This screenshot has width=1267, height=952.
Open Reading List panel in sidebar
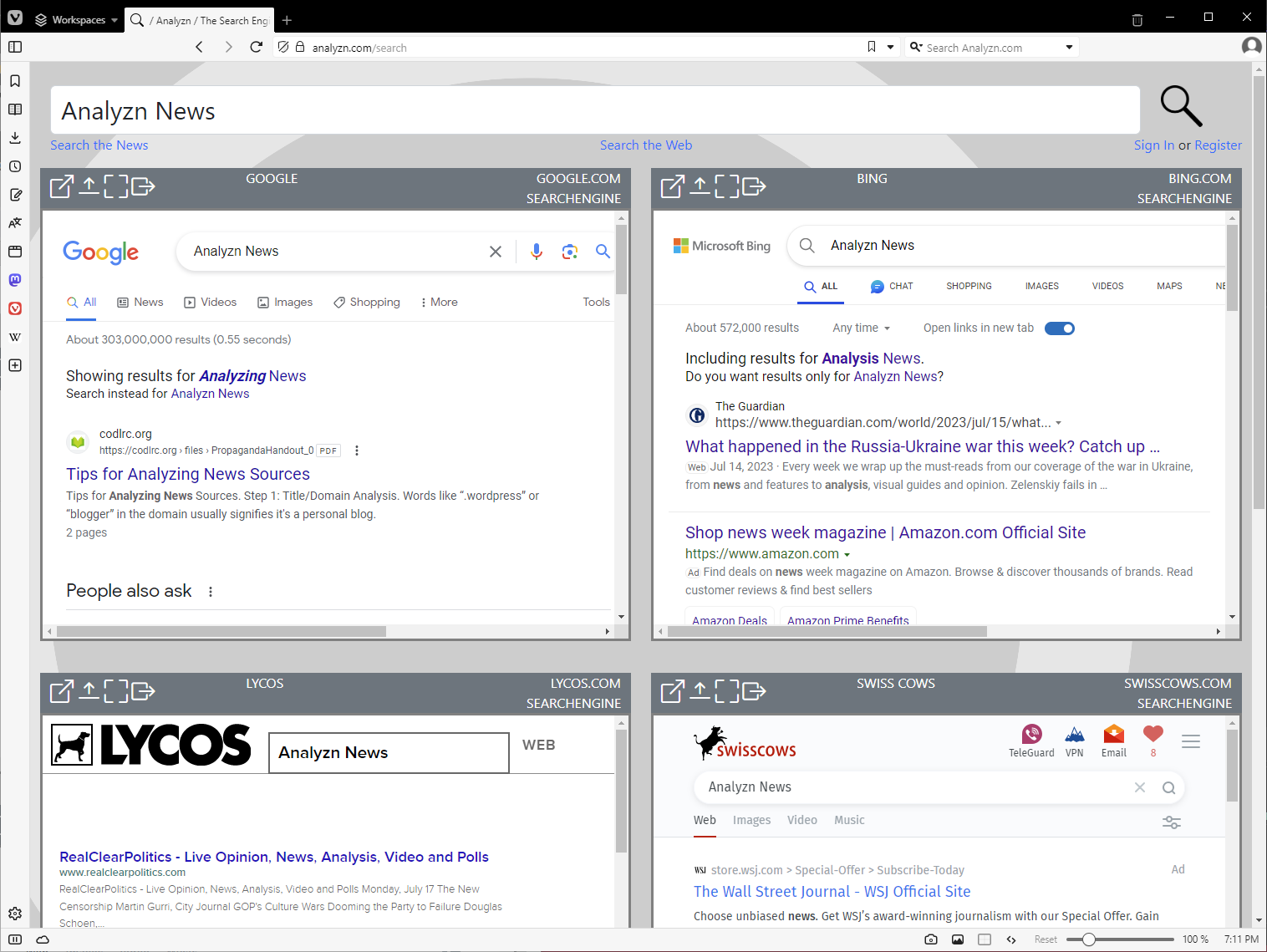coord(15,109)
